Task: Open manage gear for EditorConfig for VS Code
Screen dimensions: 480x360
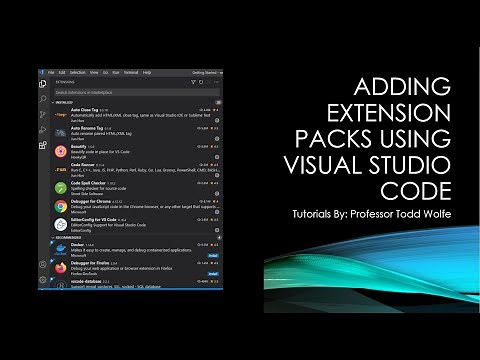Action: [217, 230]
